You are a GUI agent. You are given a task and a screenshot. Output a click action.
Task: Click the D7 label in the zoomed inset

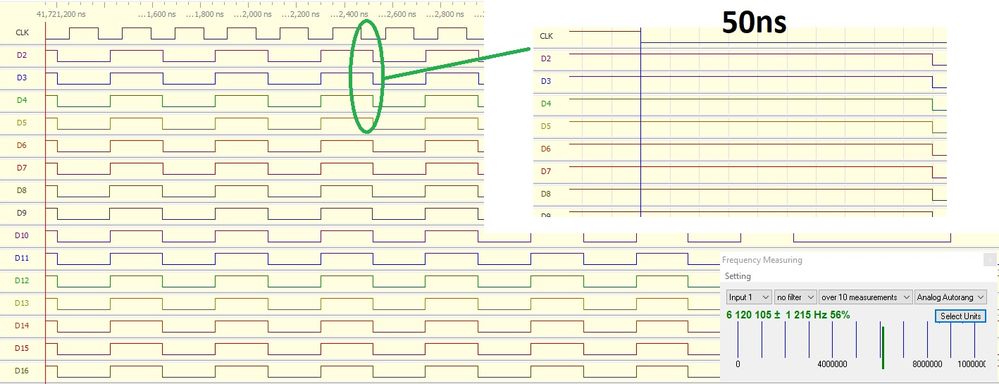pos(546,171)
